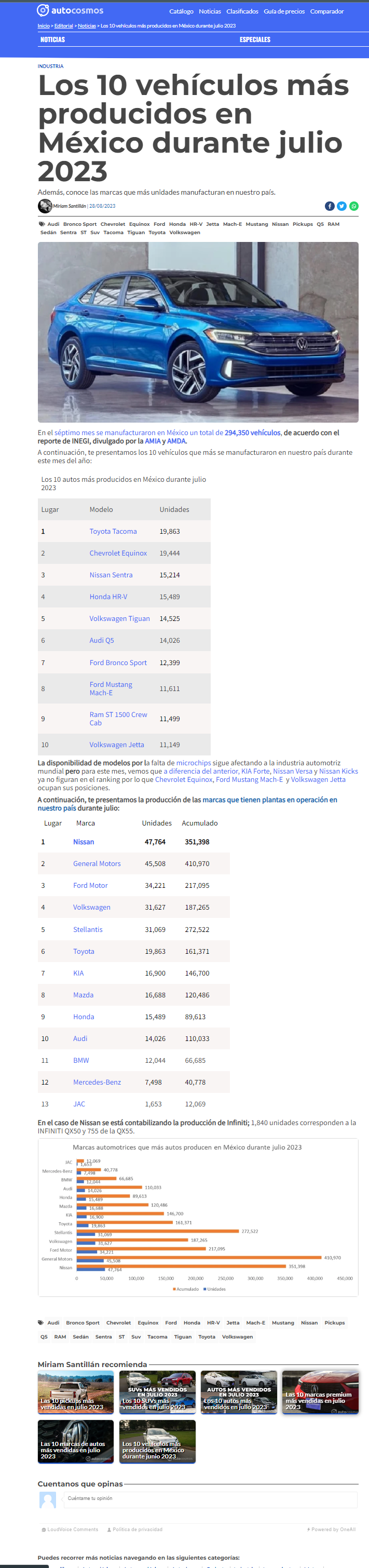Screen dimensions: 369x1568
Task: Share article on Facebook
Action: [x=330, y=206]
